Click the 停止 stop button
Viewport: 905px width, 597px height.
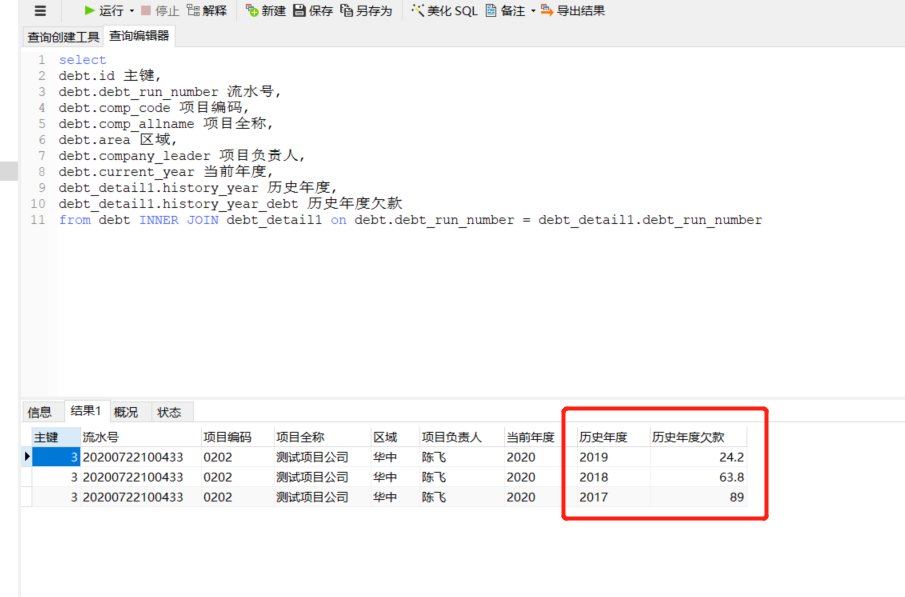tap(160, 10)
